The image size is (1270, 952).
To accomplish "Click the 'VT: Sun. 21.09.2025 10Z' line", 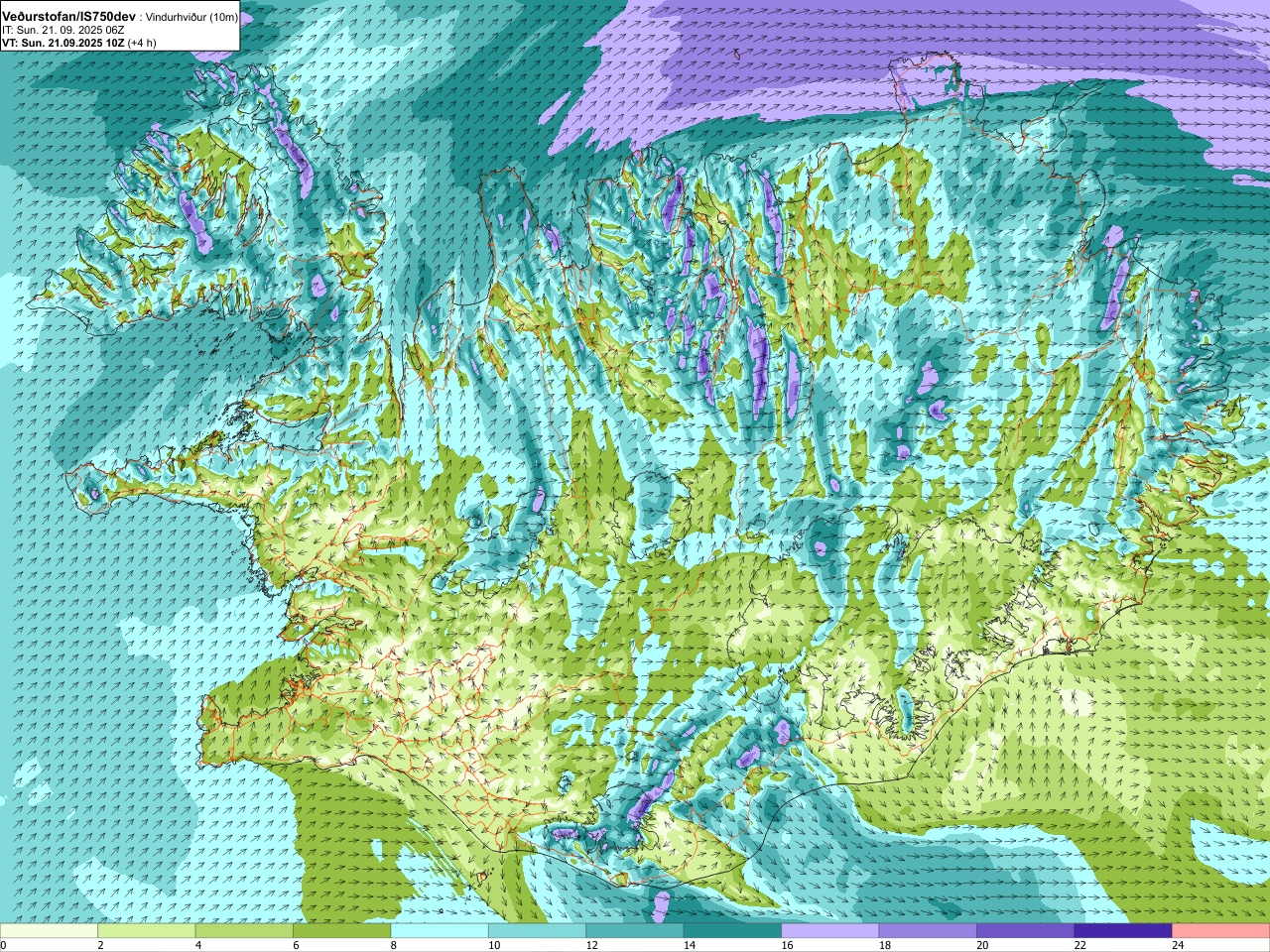I will tap(63, 44).
